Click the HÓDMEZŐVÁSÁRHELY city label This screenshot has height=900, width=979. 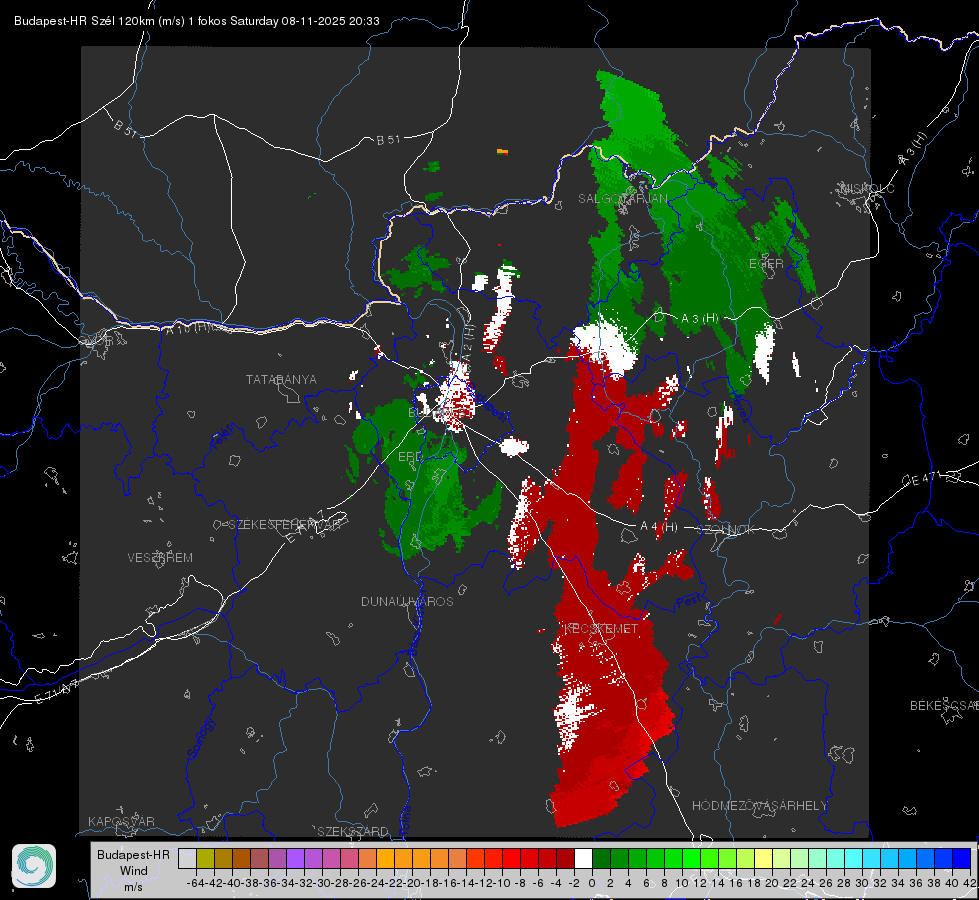pyautogui.click(x=759, y=806)
